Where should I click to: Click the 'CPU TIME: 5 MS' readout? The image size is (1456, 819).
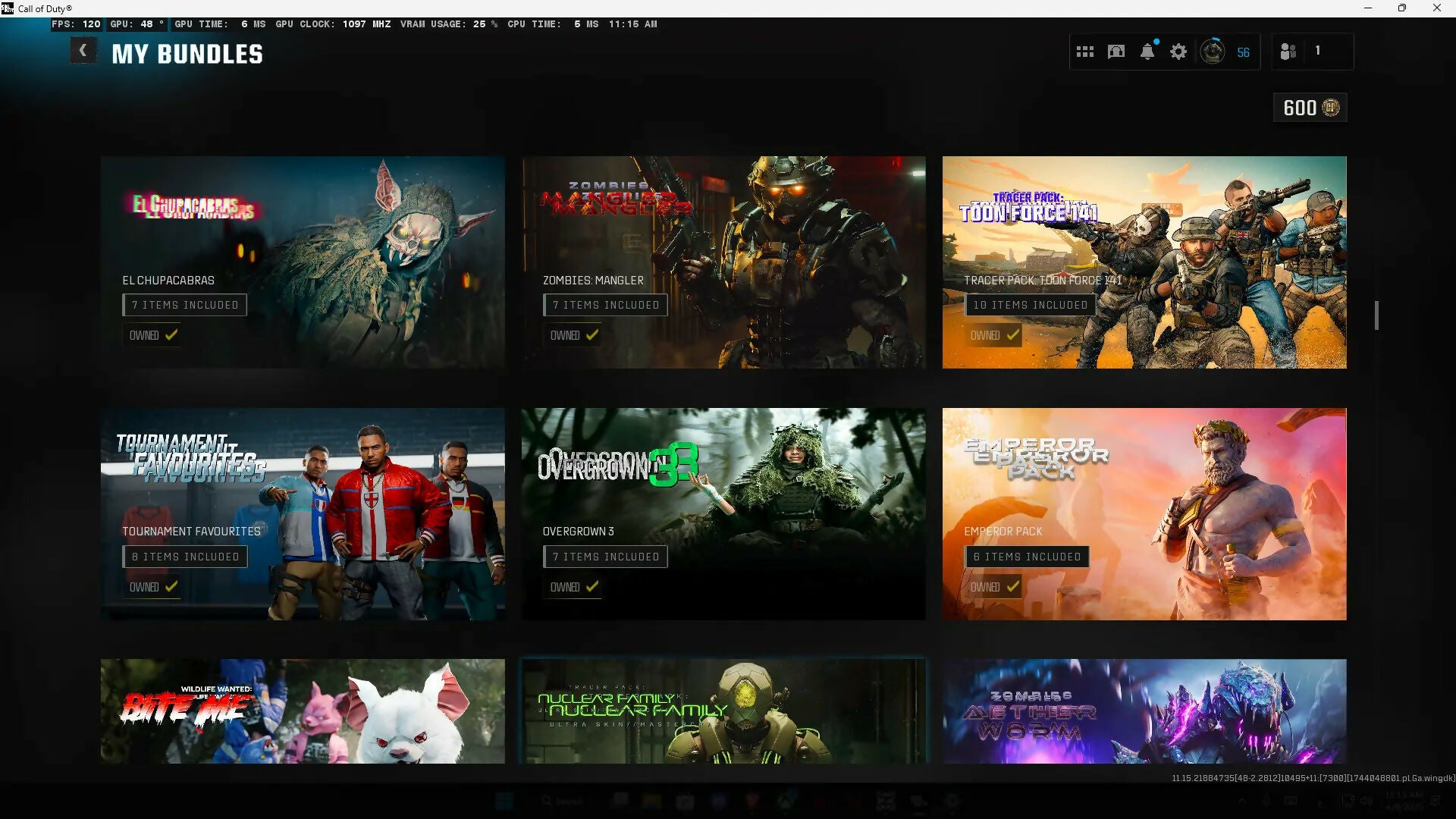coord(553,24)
